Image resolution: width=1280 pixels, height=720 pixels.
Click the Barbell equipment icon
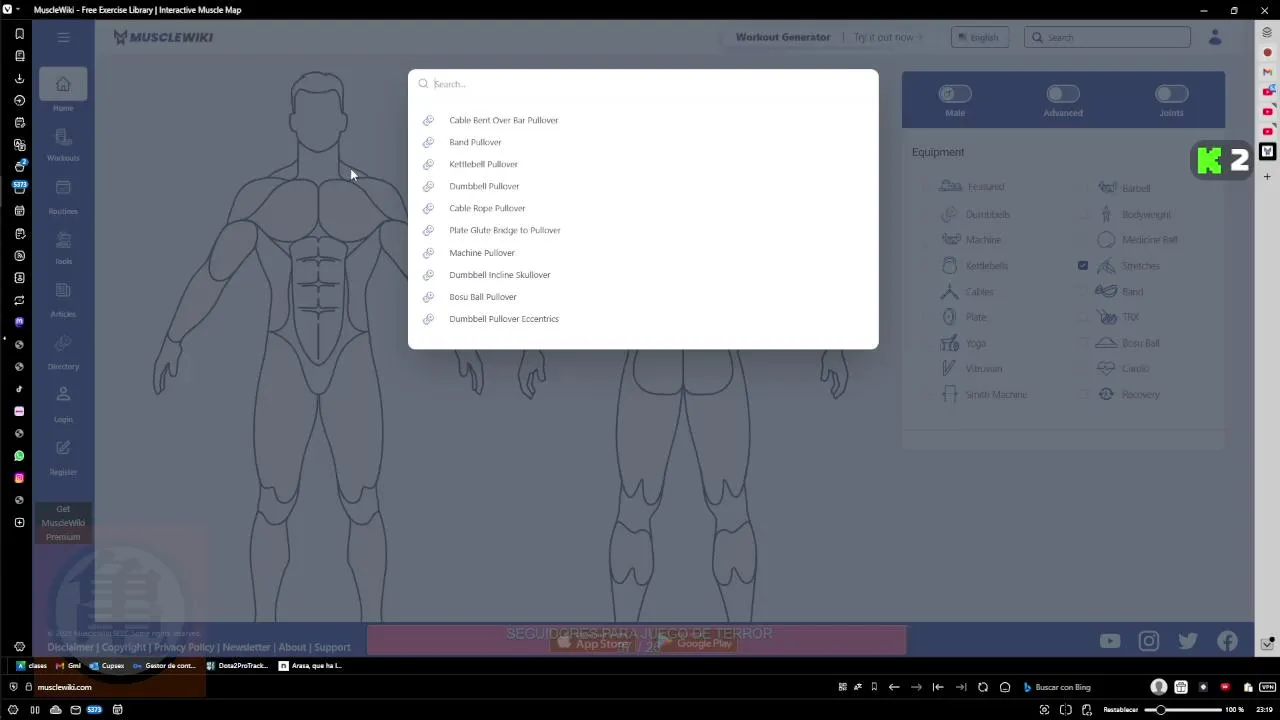[1107, 187]
